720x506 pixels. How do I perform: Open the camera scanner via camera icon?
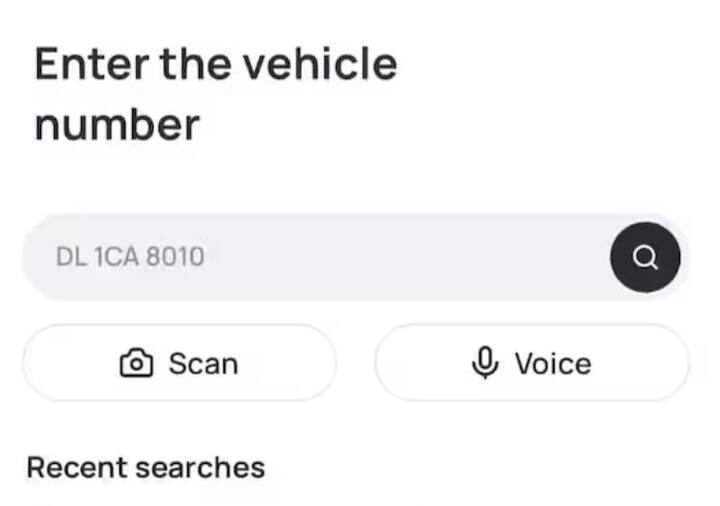coord(136,363)
